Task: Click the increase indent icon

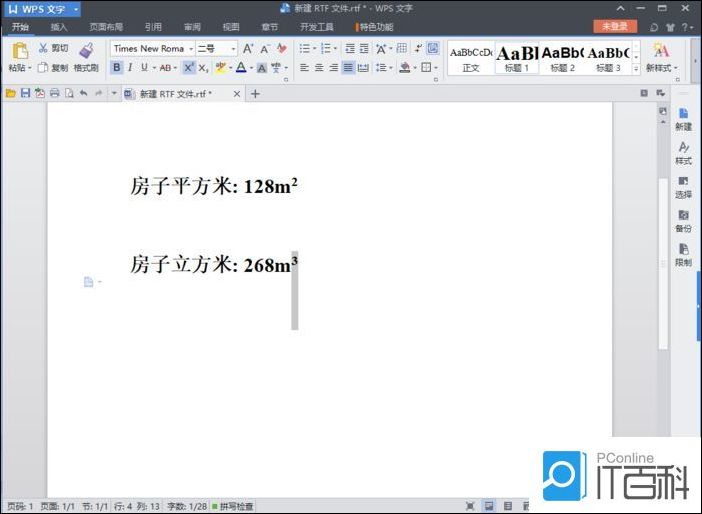Action: click(x=364, y=48)
